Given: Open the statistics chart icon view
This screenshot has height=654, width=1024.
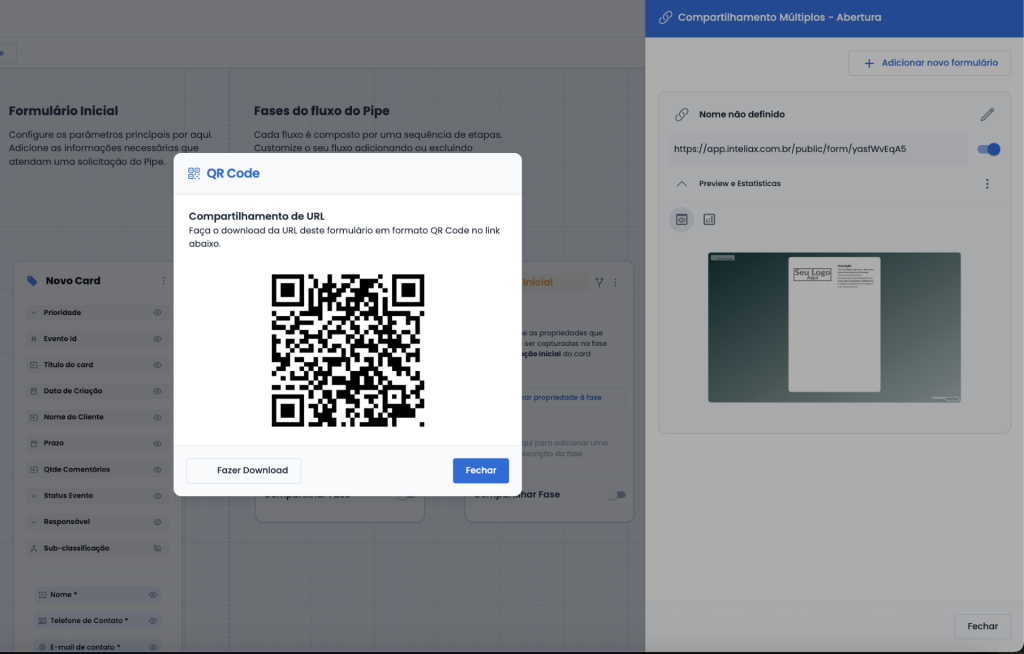Looking at the screenshot, I should point(709,219).
